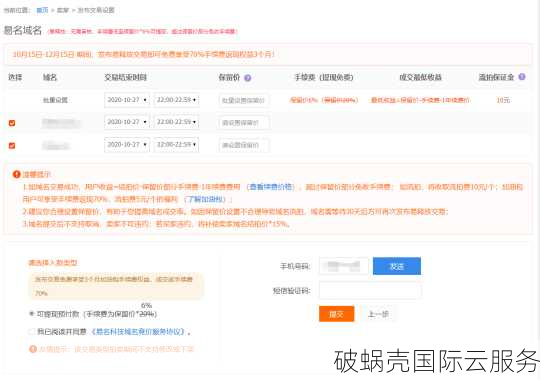The height and width of the screenshot is (380, 540).
Task: Focus second domain's 请设置保留价 field
Action: [x=244, y=145]
